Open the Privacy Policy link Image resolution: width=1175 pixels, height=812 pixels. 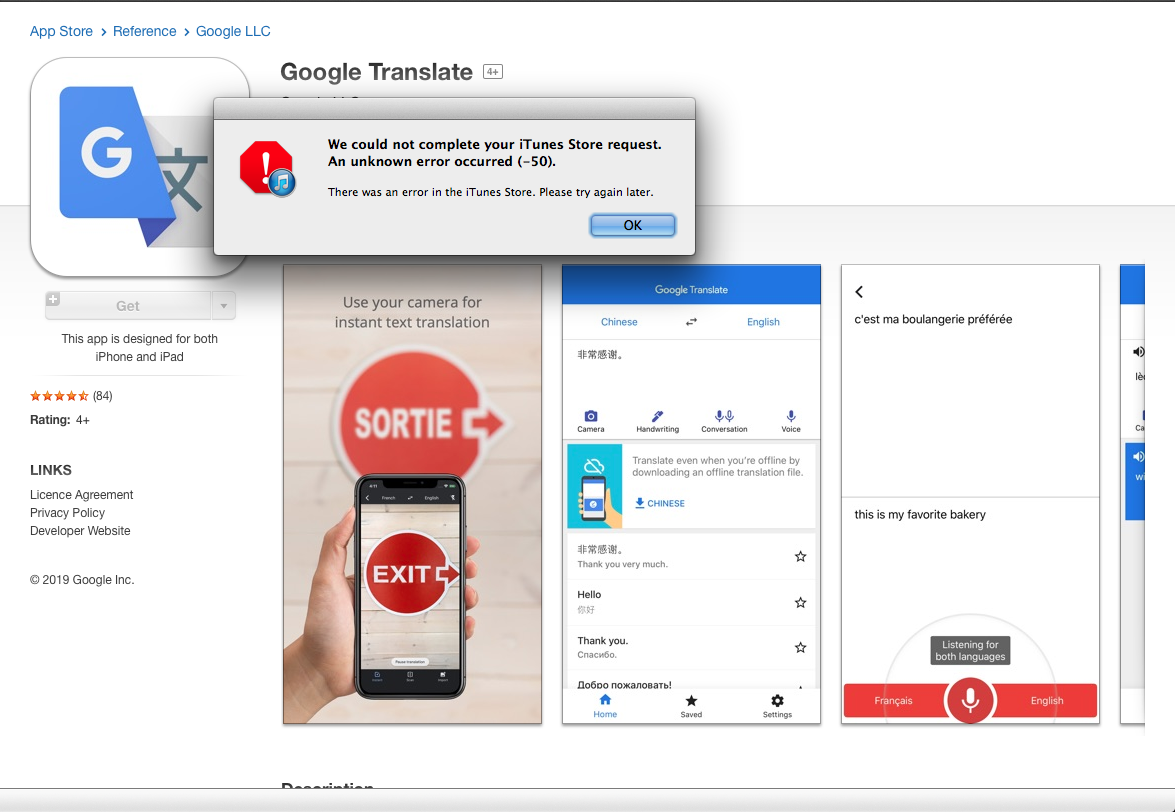pos(67,512)
